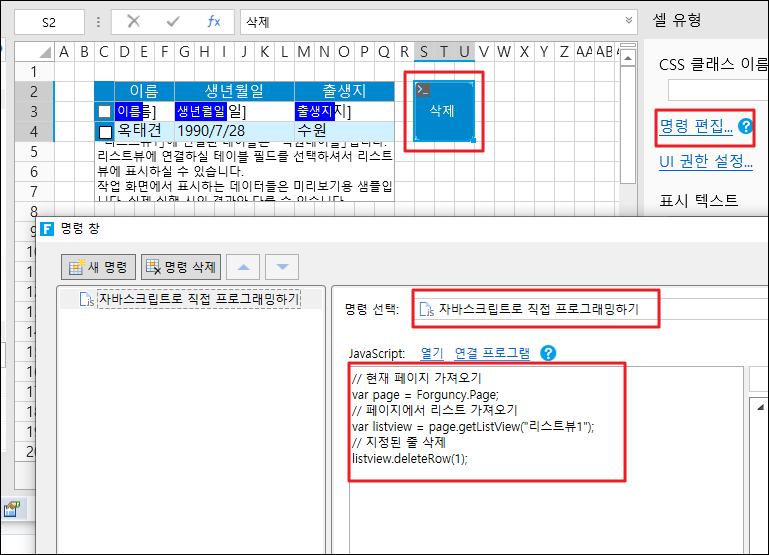
Task: Click the help icon beside 연결 프로그램
Action: (547, 353)
